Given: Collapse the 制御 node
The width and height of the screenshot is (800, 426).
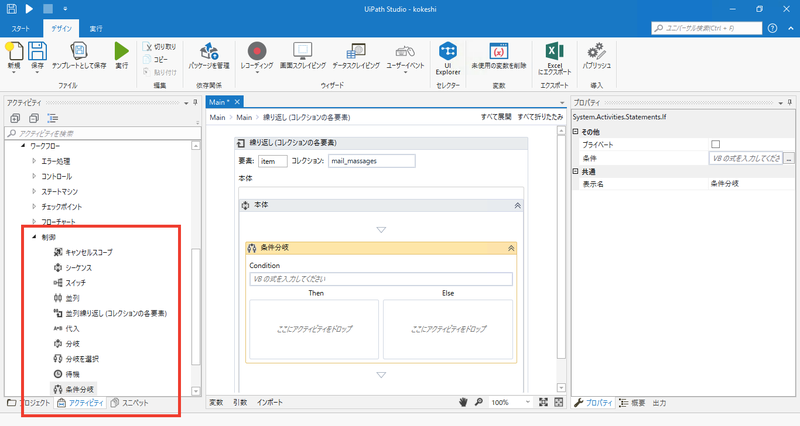Looking at the screenshot, I should (x=34, y=237).
